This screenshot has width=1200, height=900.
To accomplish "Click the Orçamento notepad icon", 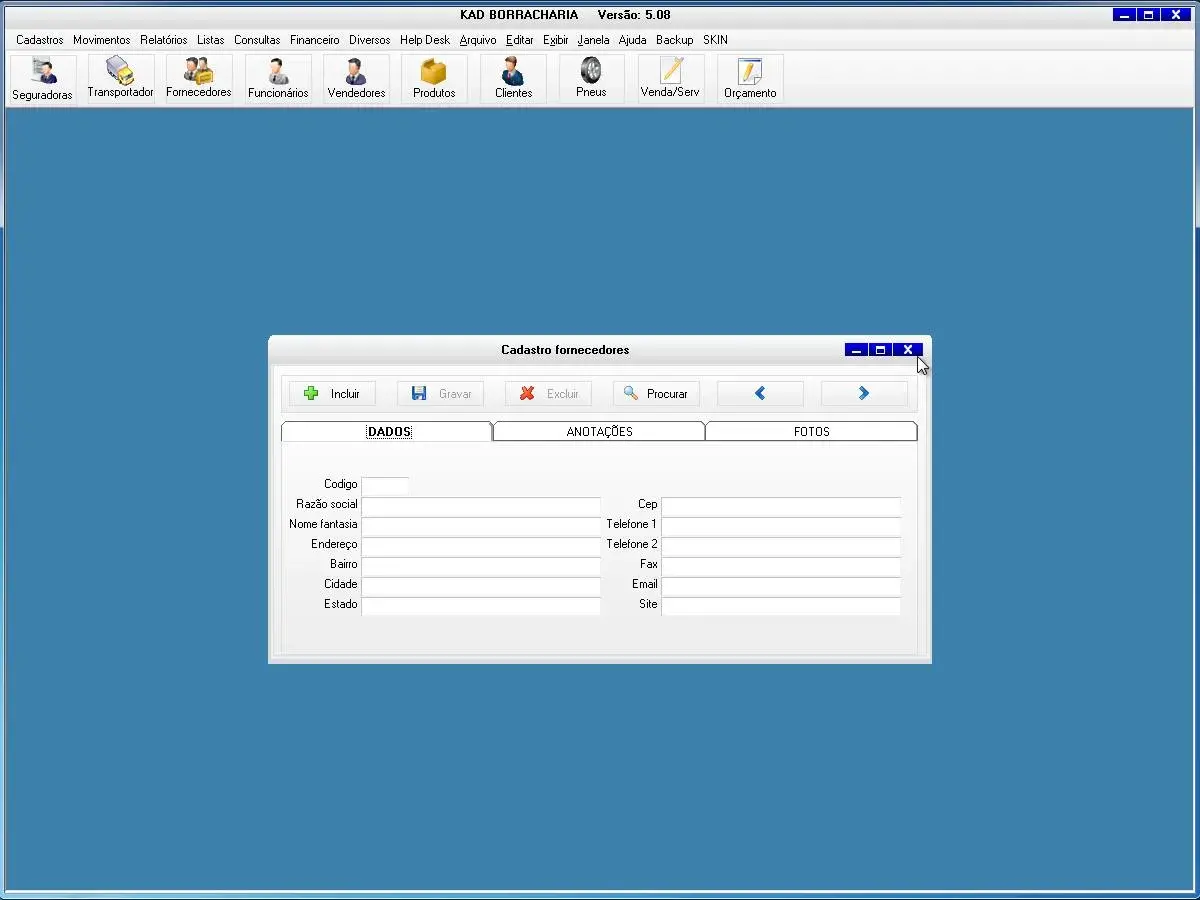I will coord(750,78).
